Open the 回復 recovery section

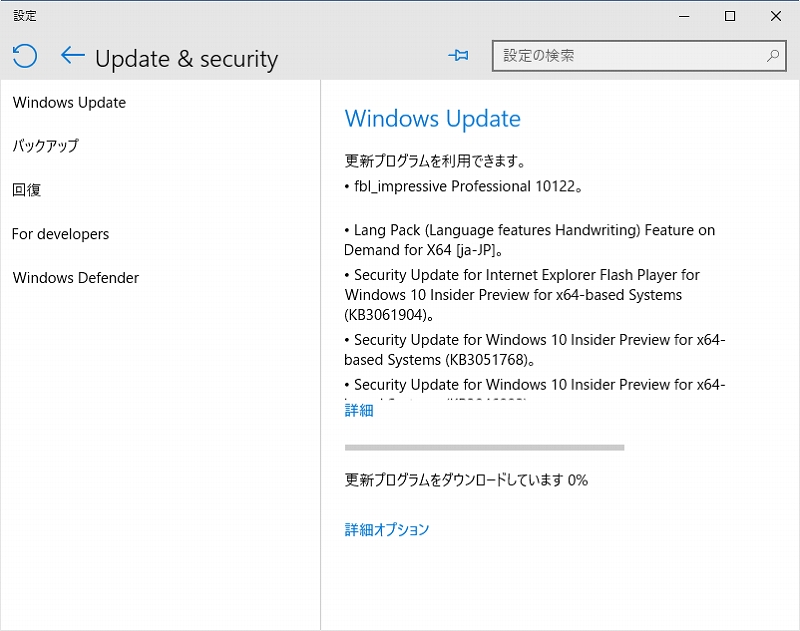pos(27,190)
